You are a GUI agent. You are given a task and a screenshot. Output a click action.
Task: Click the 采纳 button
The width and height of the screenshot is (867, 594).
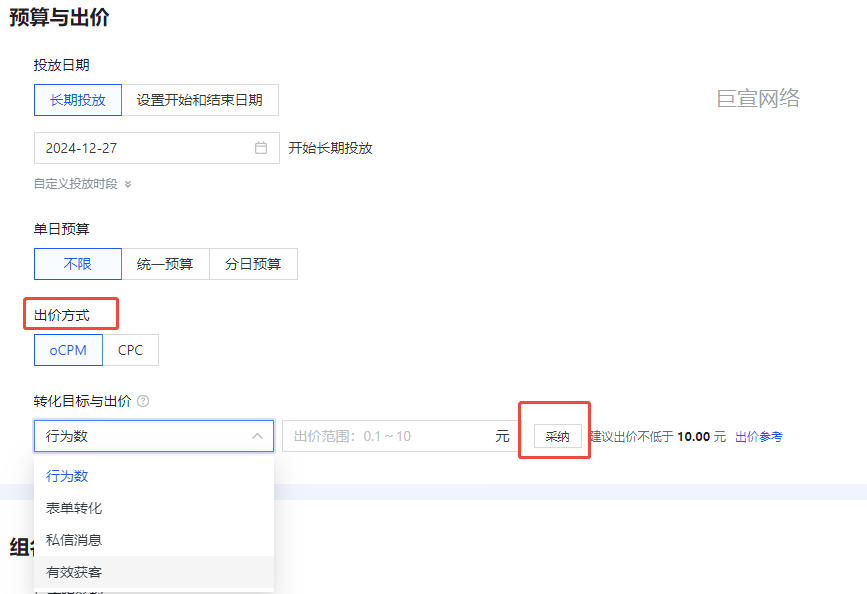(x=557, y=436)
